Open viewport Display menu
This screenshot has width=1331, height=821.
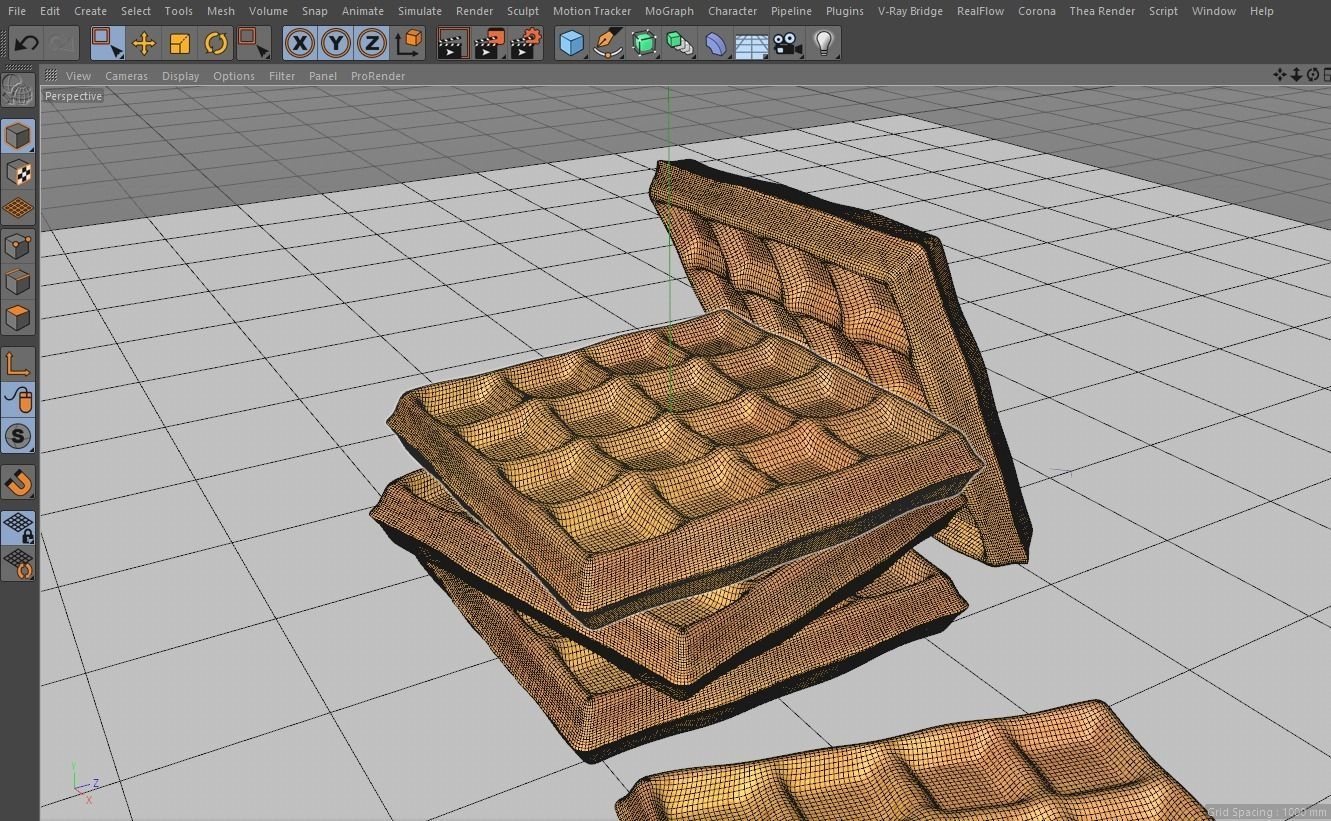[180, 76]
